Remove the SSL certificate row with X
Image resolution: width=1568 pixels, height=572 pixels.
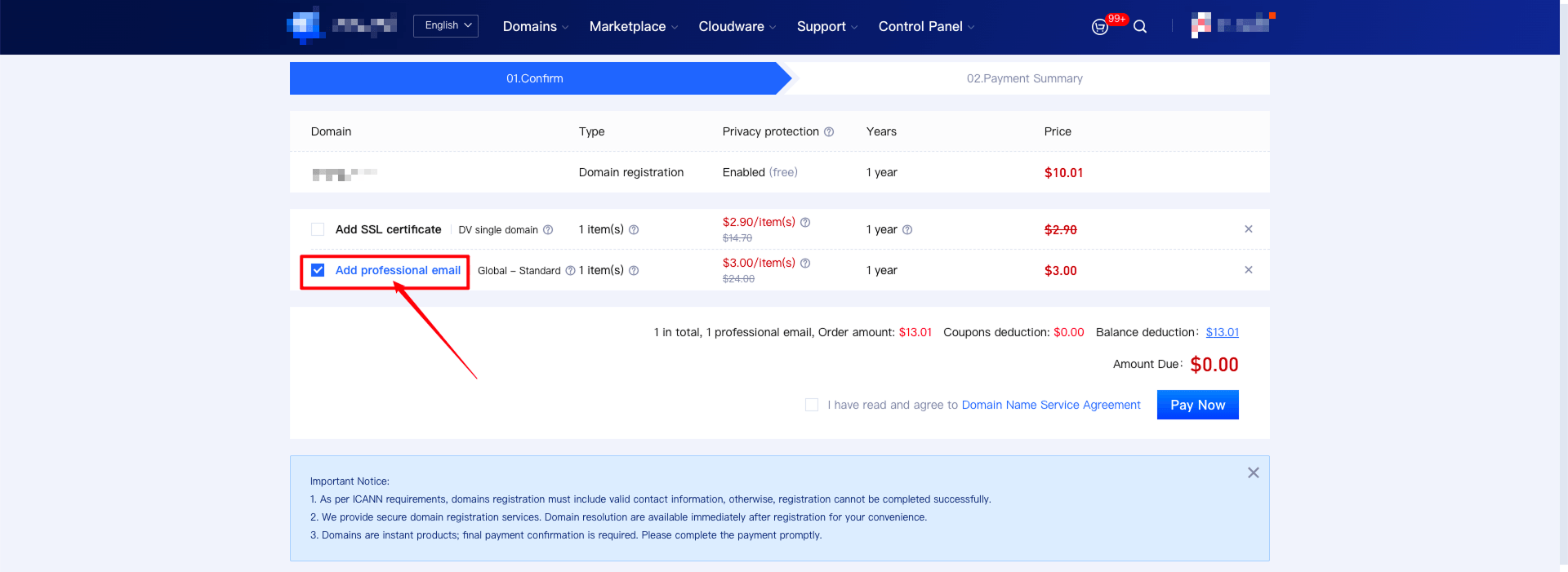1248,229
